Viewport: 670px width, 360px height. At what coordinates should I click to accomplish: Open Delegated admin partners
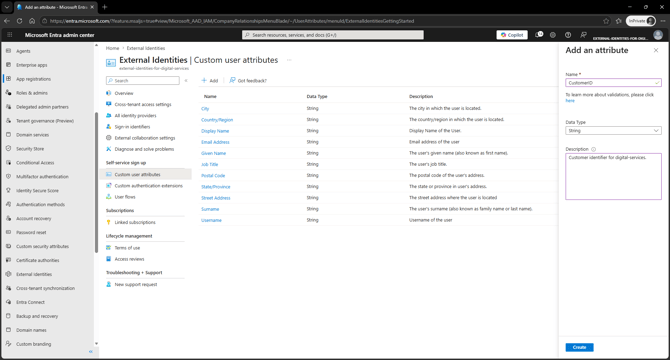click(42, 107)
